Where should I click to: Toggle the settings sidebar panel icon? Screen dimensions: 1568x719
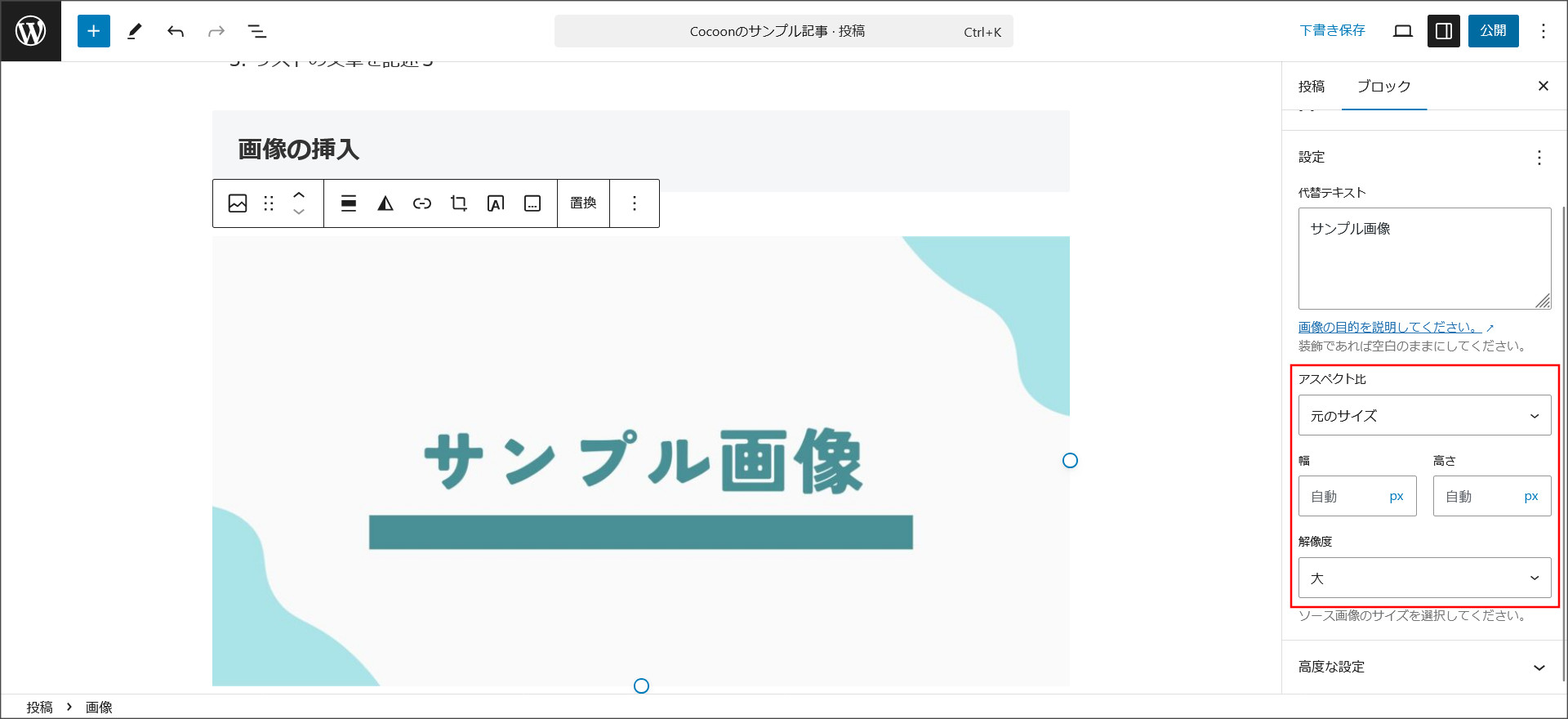1444,31
